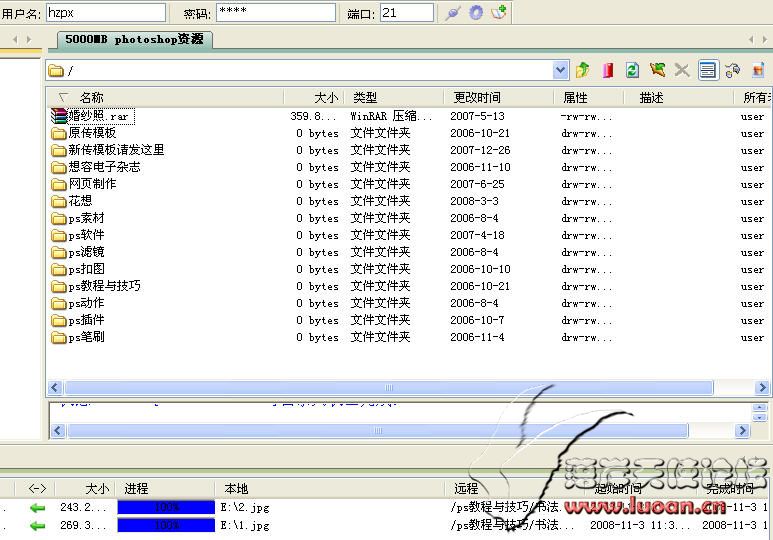Click progress bar of E:\1.jpg transfer
The height and width of the screenshot is (540, 773).
(166, 525)
